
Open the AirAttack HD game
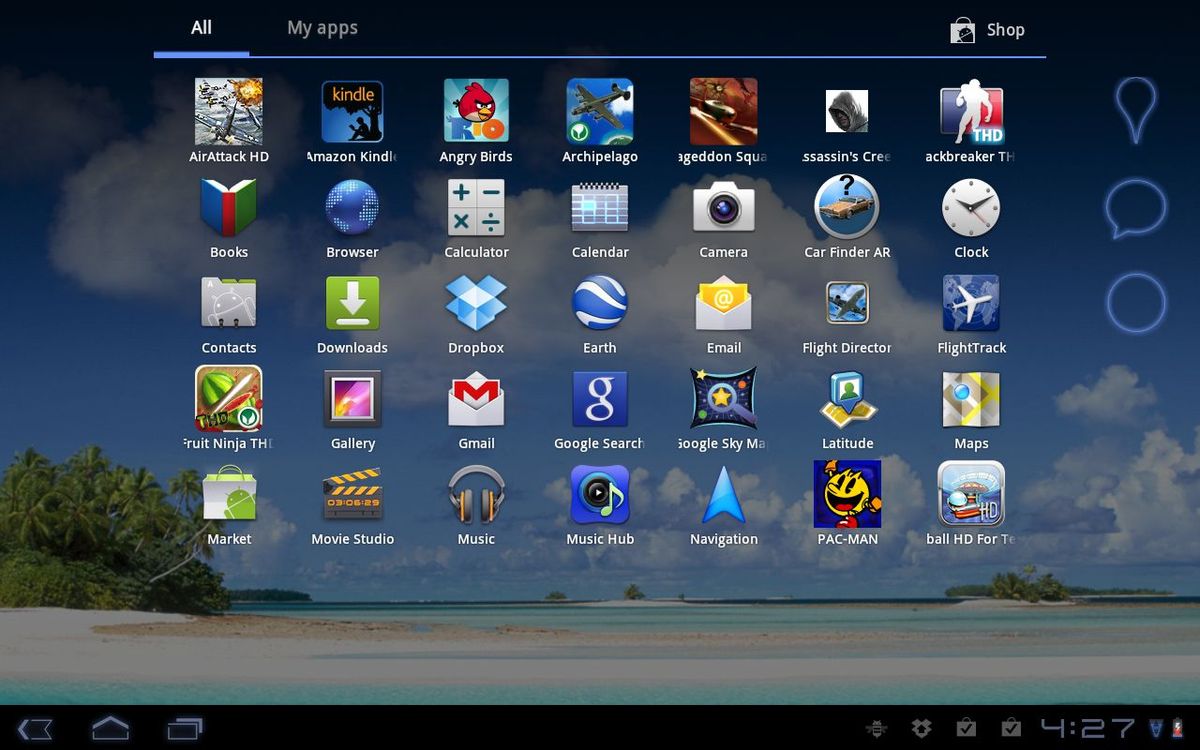[x=229, y=112]
